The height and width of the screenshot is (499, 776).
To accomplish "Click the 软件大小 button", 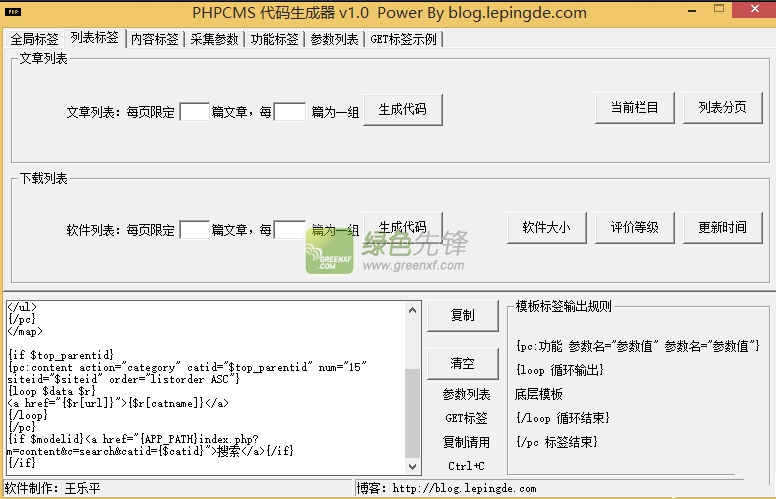I will [x=547, y=227].
